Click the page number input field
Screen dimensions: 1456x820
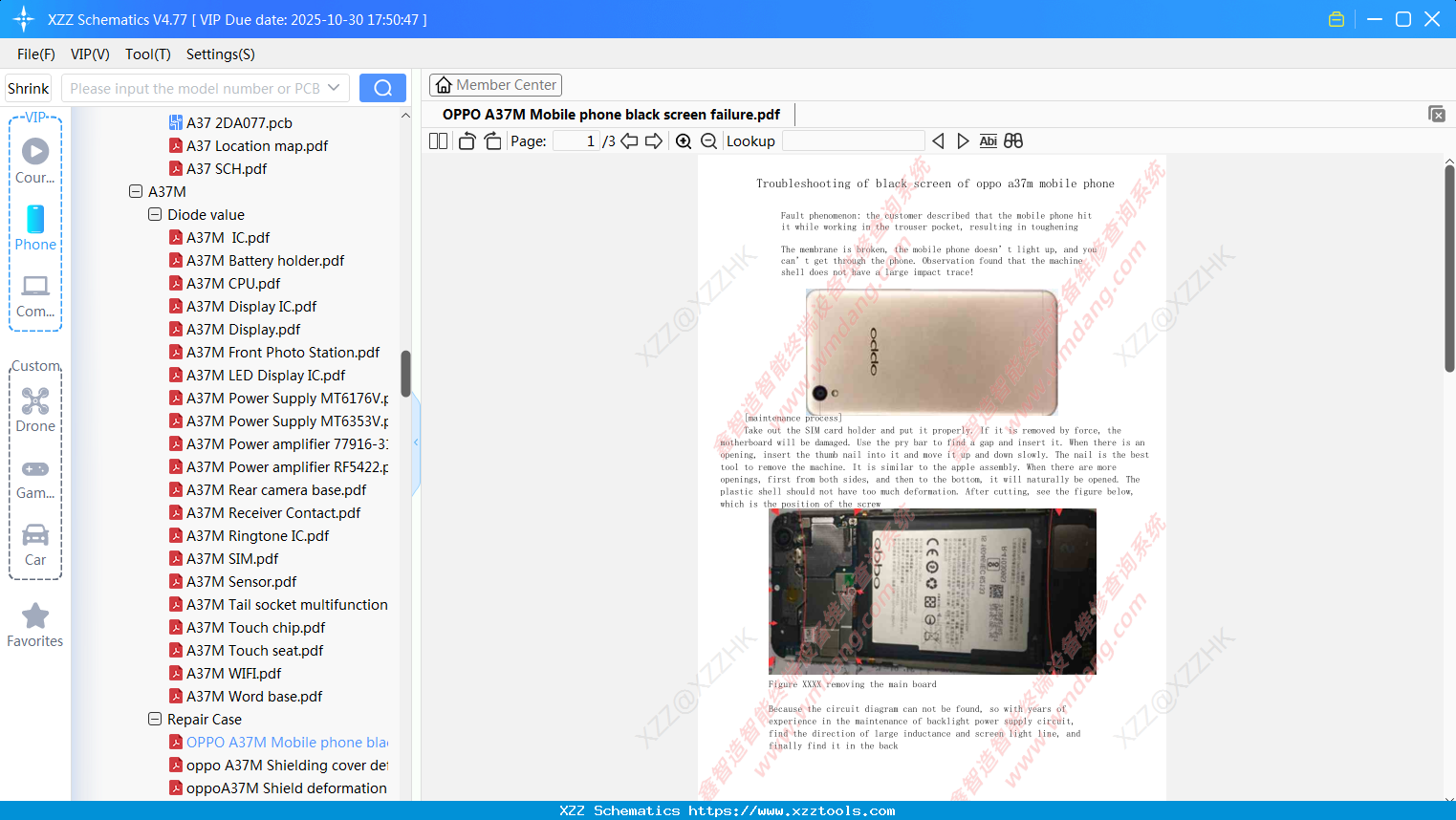click(x=576, y=140)
